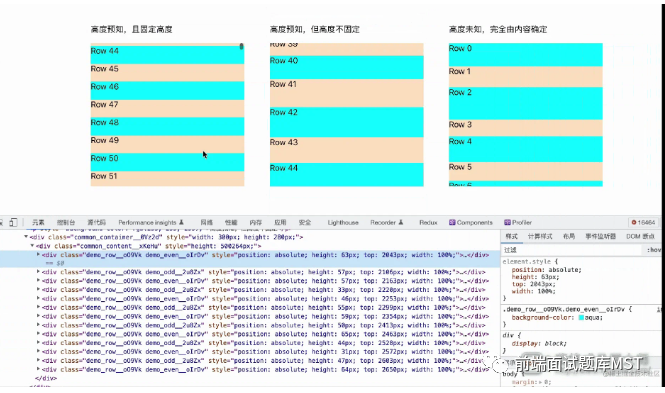
Task: Click the scrollbar thumb of the first list
Action: click(x=241, y=46)
